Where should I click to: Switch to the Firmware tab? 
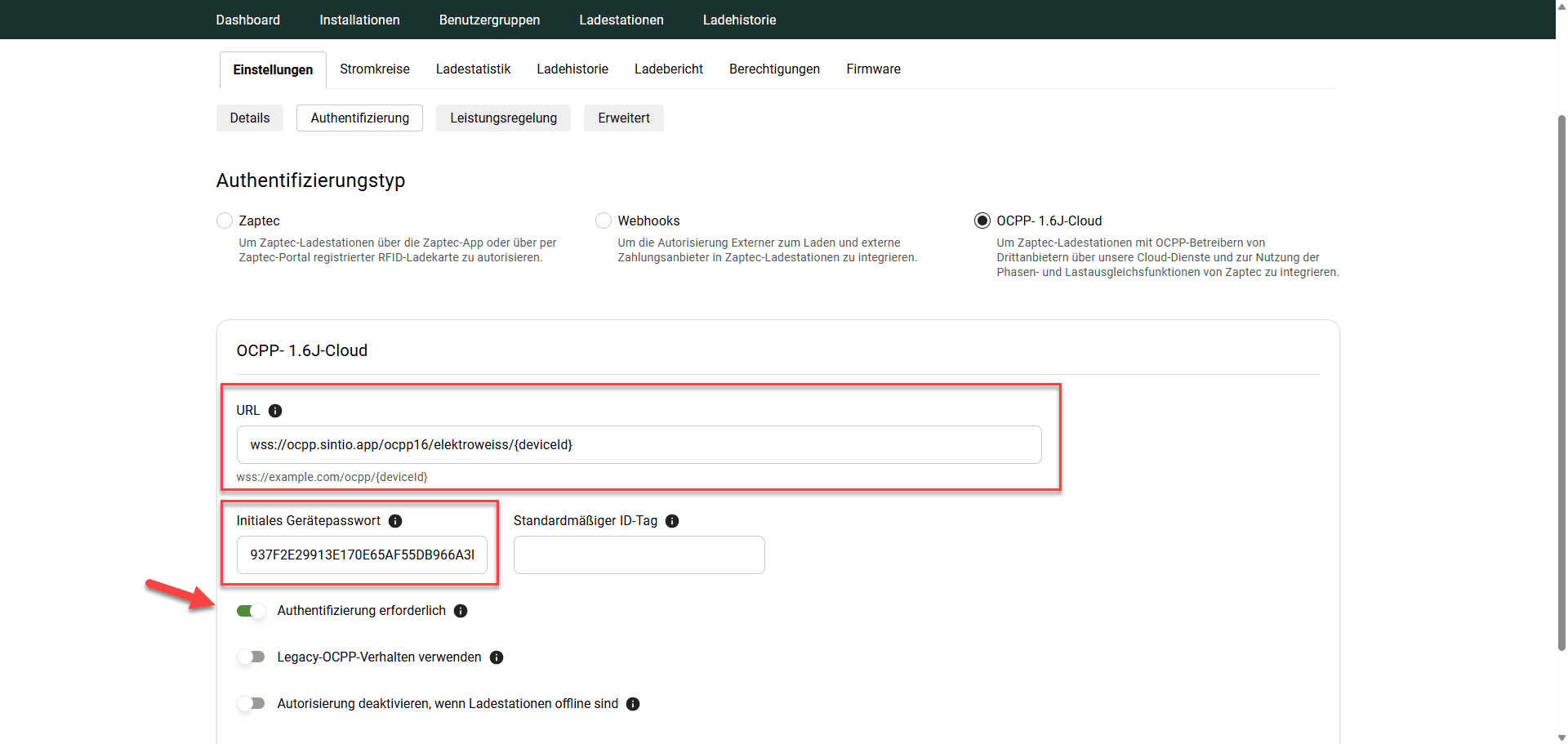click(873, 69)
